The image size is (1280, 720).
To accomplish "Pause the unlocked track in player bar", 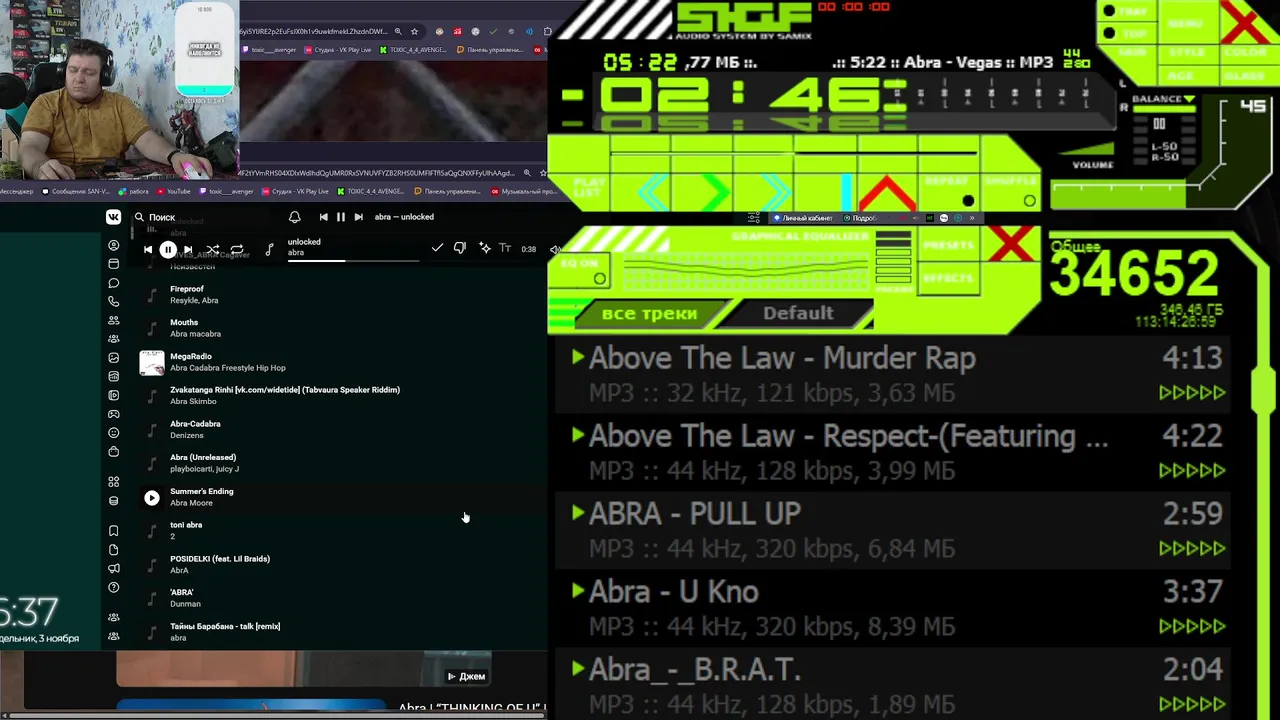I will point(168,249).
